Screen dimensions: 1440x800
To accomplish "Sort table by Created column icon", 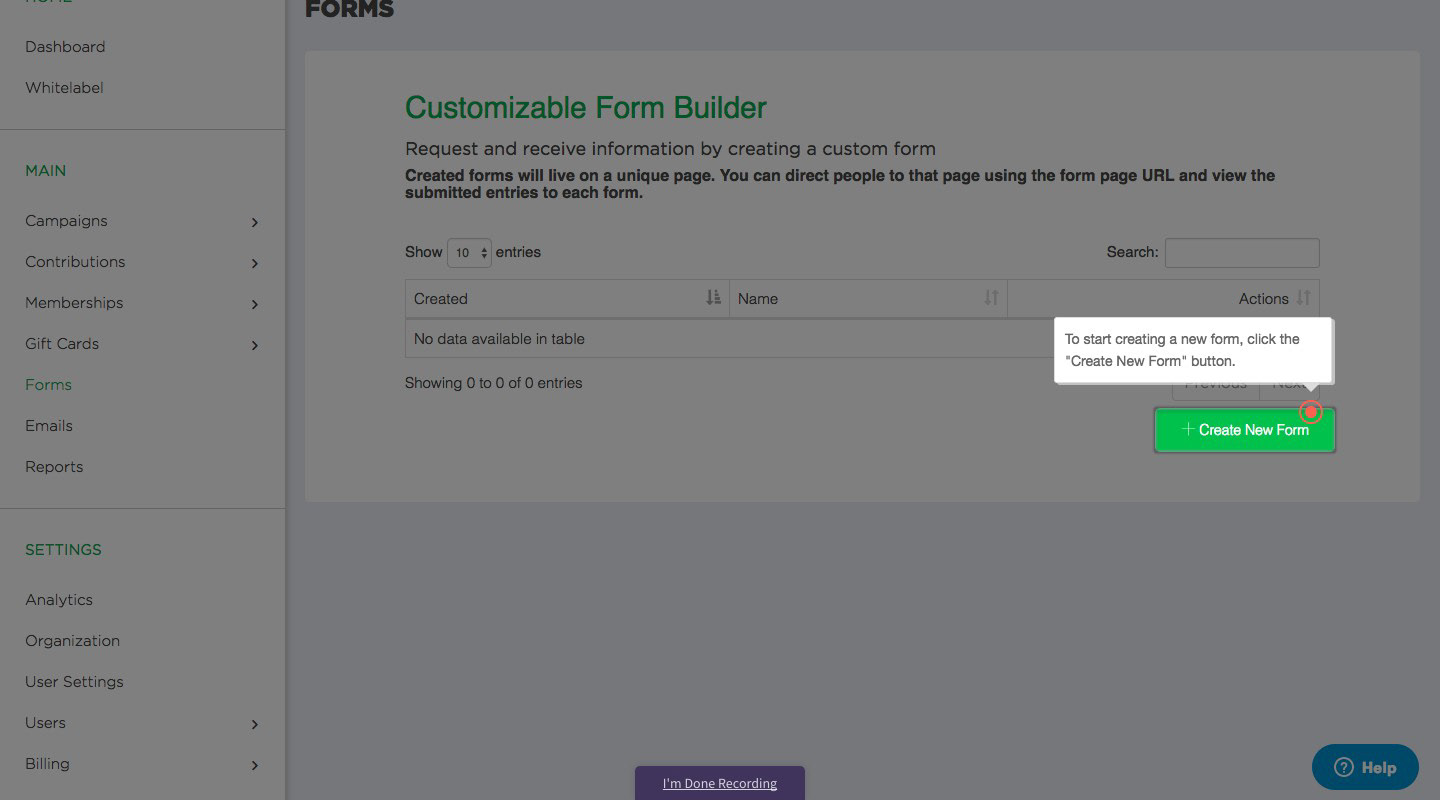I will pyautogui.click(x=713, y=298).
